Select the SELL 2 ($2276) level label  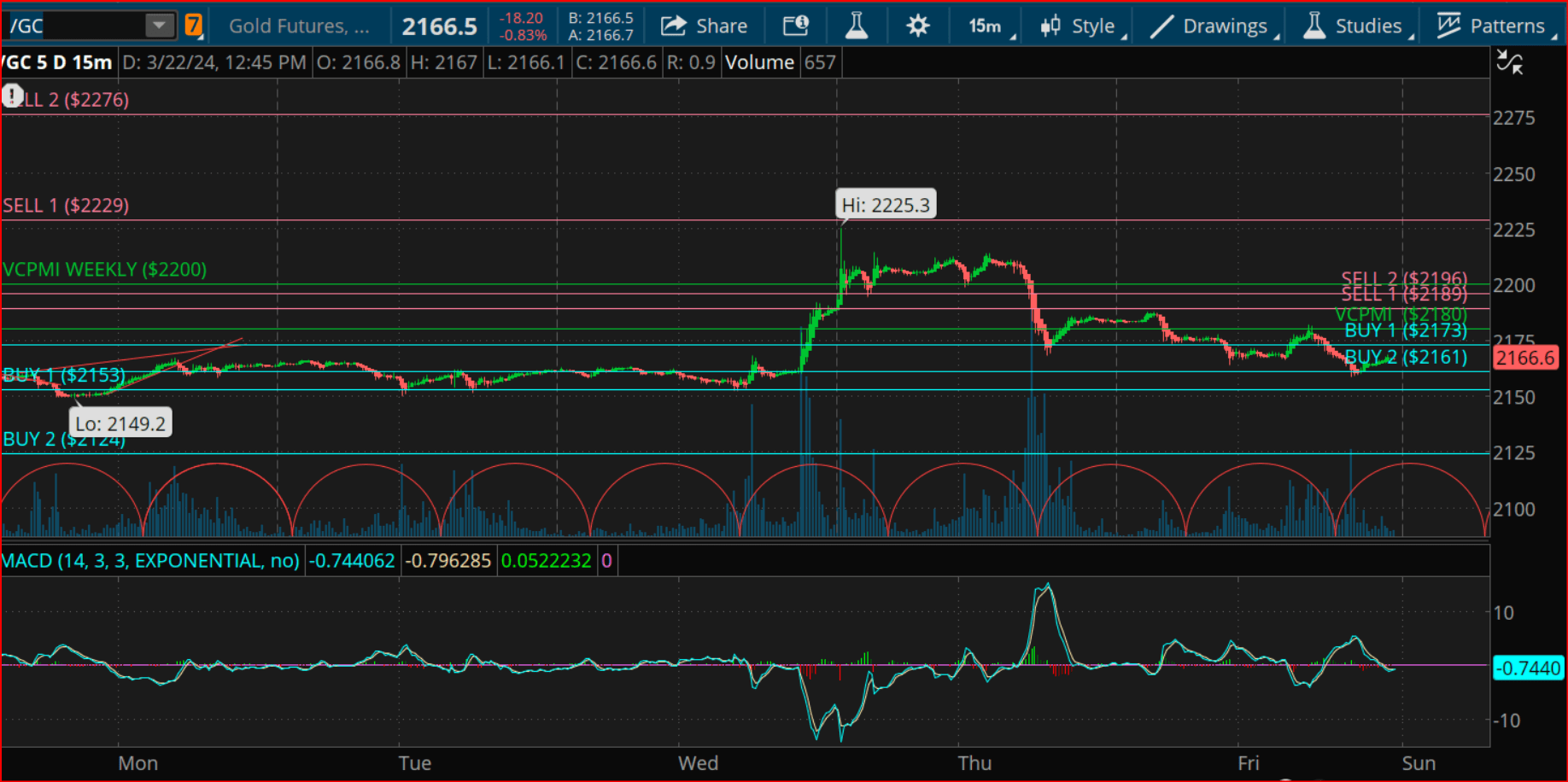coord(76,100)
